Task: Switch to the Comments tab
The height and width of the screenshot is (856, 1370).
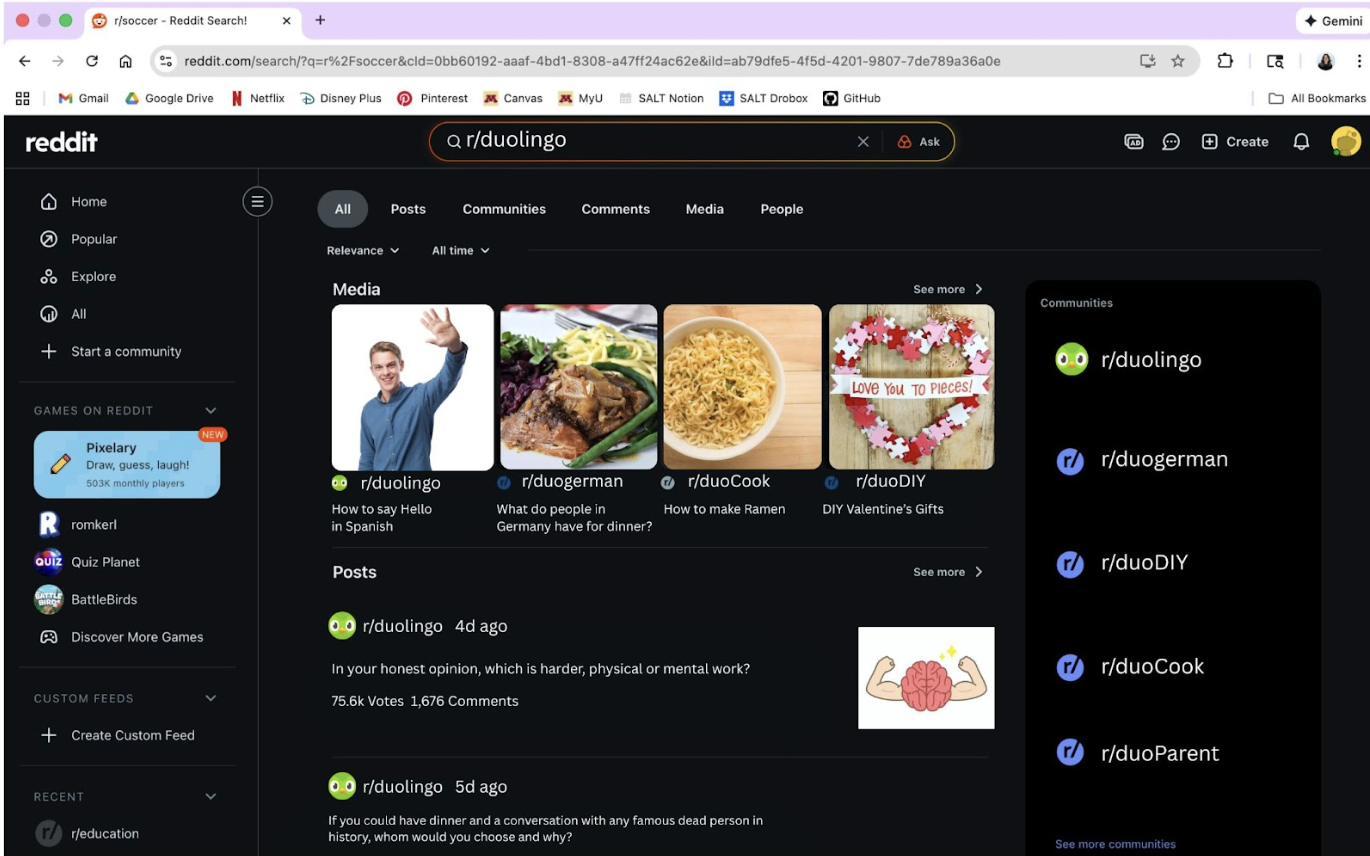Action: pyautogui.click(x=616, y=209)
